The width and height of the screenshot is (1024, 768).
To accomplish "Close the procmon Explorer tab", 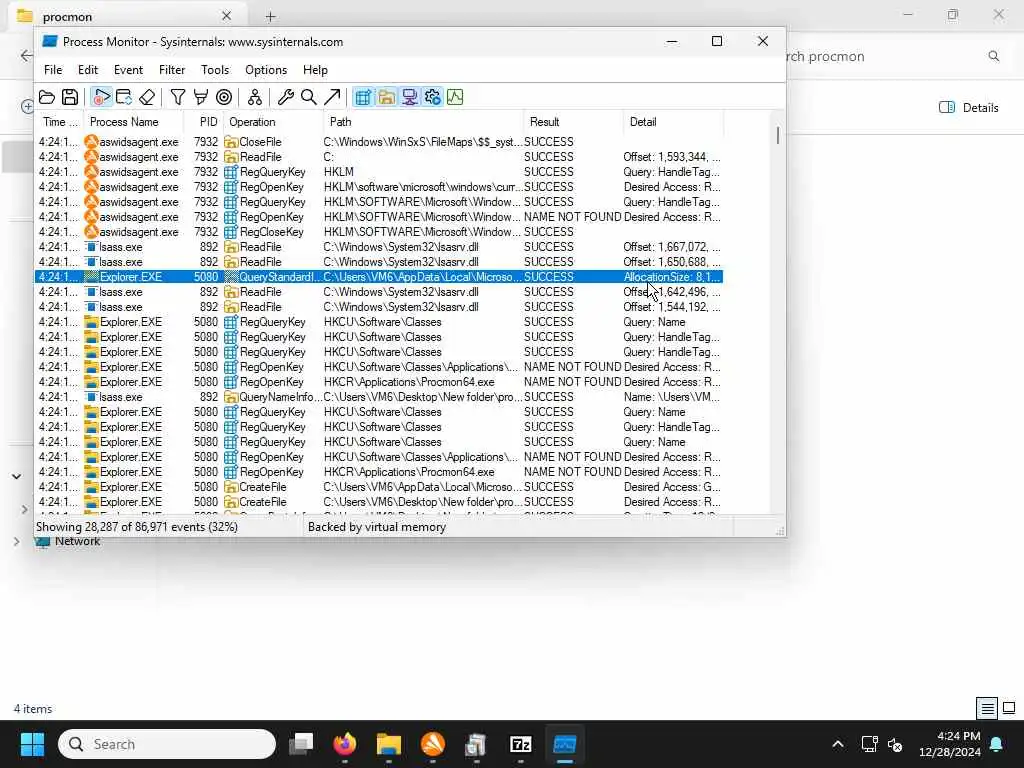I will (x=226, y=16).
